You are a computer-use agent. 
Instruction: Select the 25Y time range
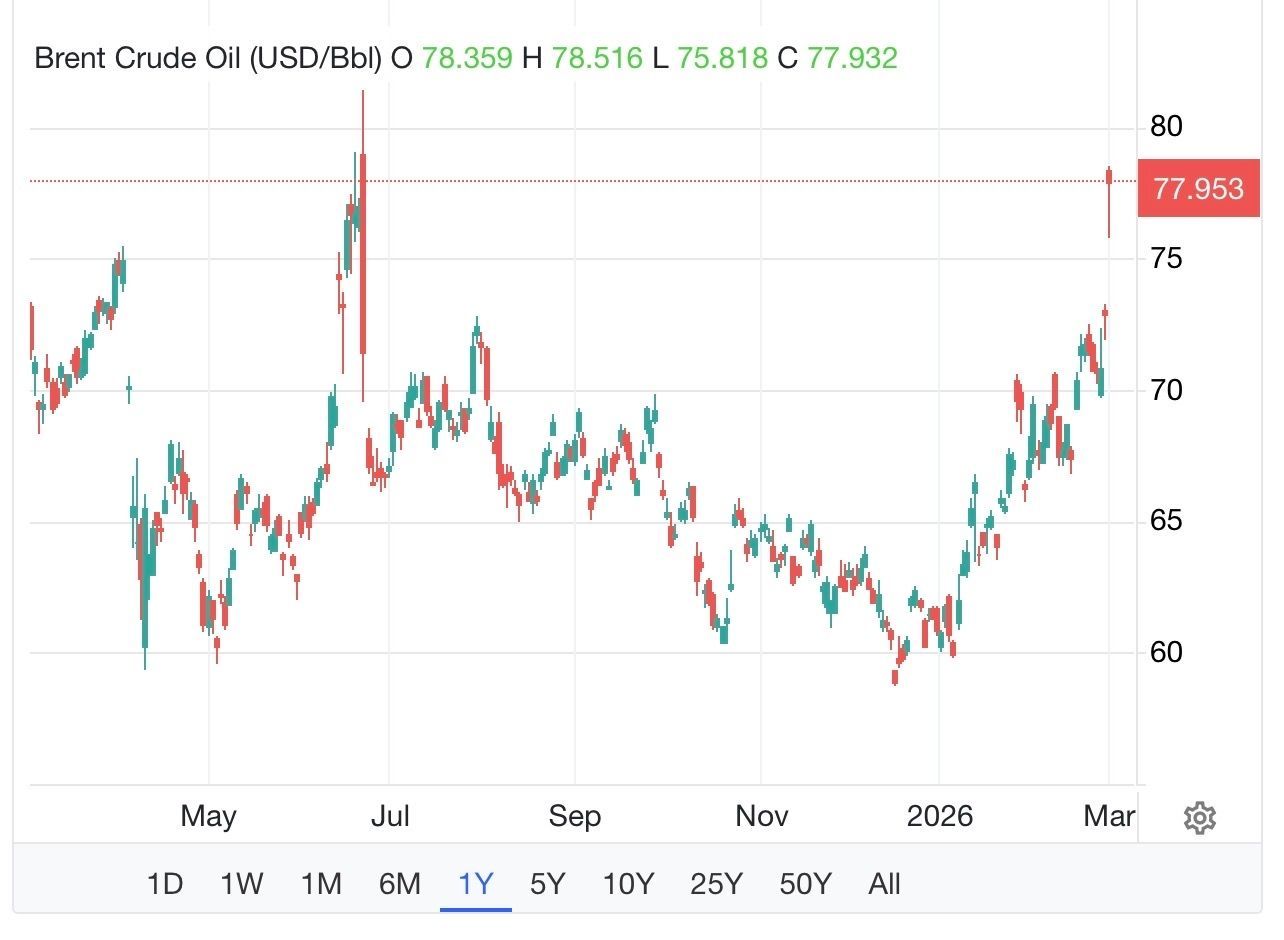point(716,884)
